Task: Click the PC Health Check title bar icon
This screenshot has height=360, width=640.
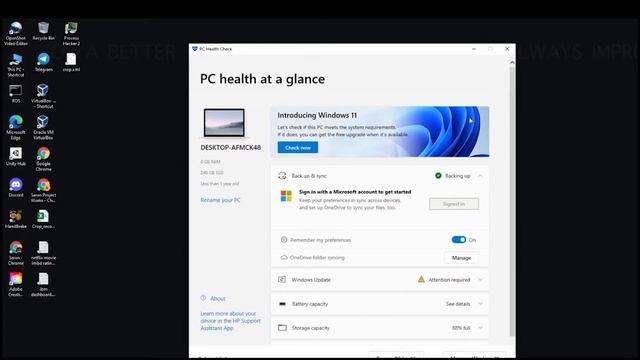Action: (x=195, y=49)
